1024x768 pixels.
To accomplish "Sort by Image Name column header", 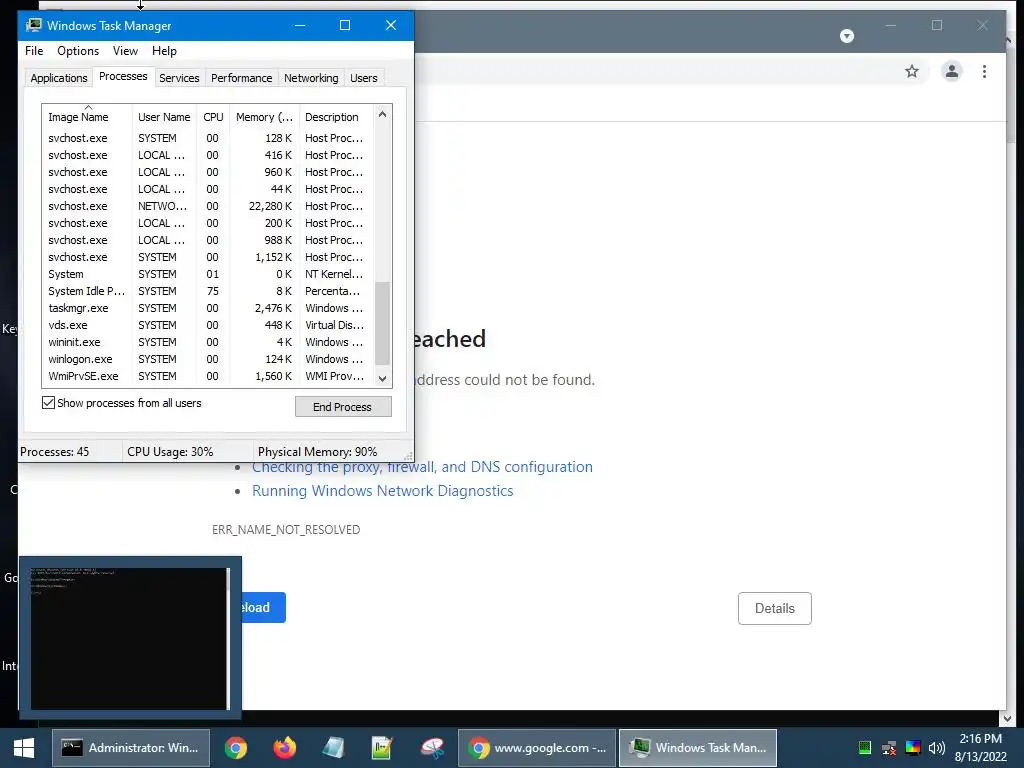I will tap(87, 117).
